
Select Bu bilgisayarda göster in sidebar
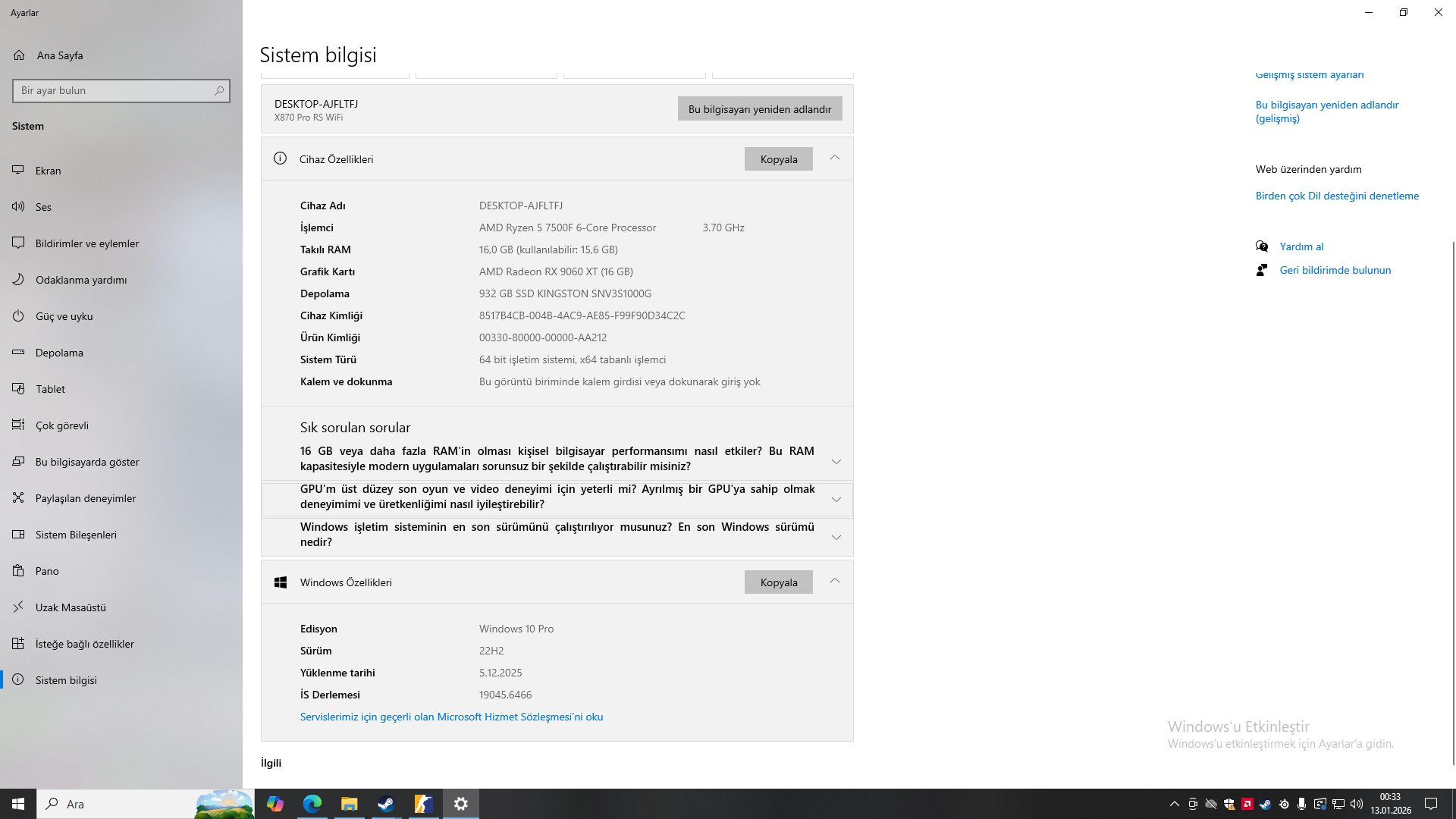(121, 462)
